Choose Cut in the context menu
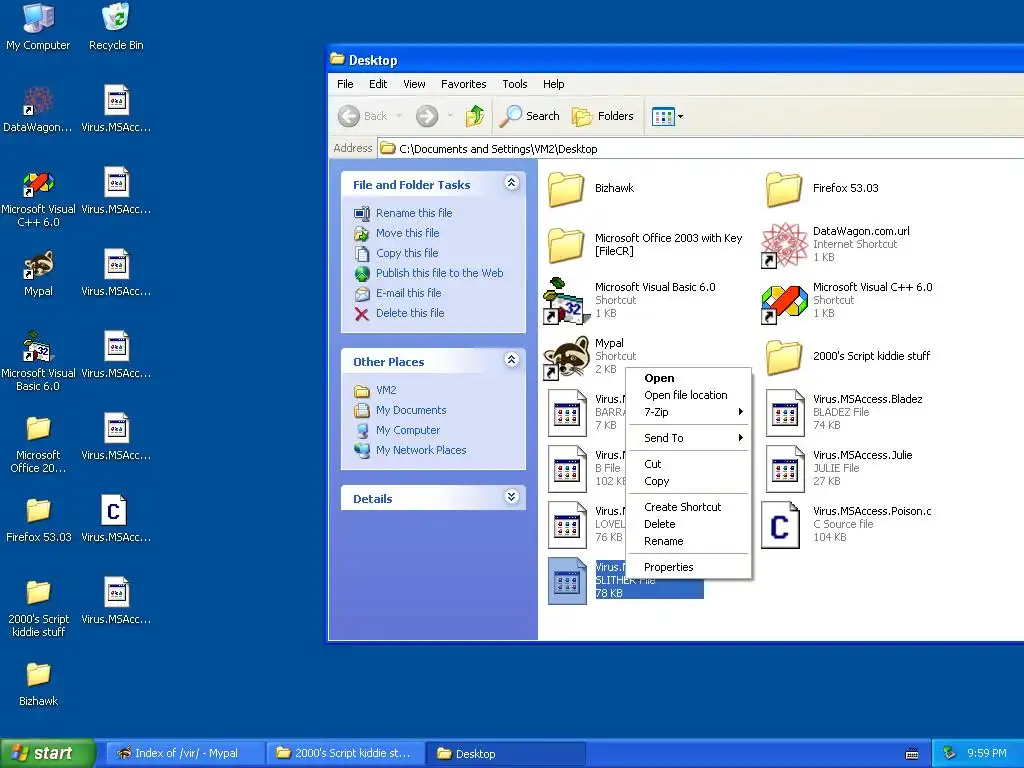The image size is (1024, 768). click(689, 464)
